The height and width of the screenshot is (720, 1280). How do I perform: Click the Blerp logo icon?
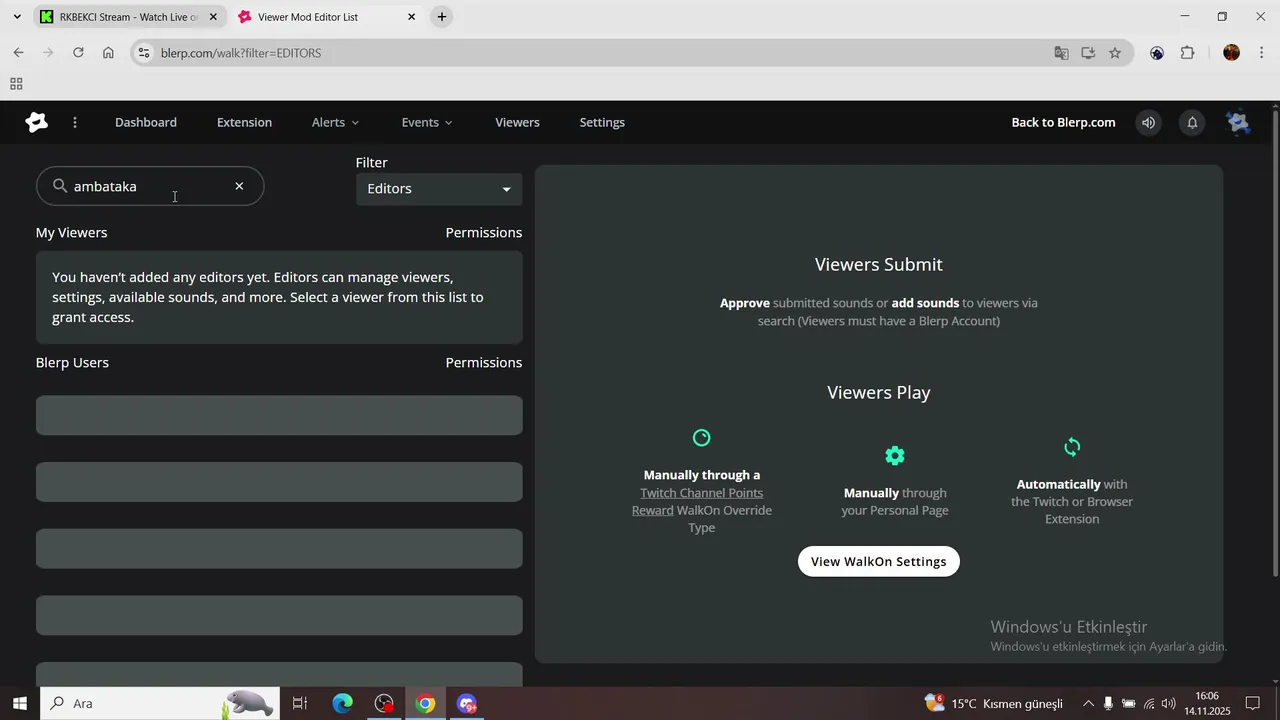coord(37,122)
